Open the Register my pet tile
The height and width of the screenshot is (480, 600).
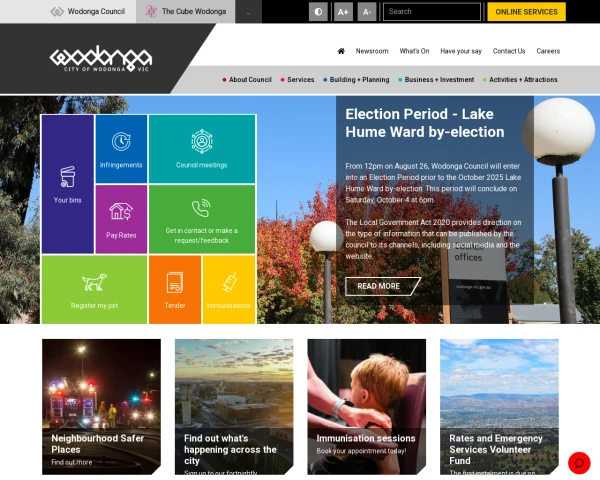click(94, 289)
